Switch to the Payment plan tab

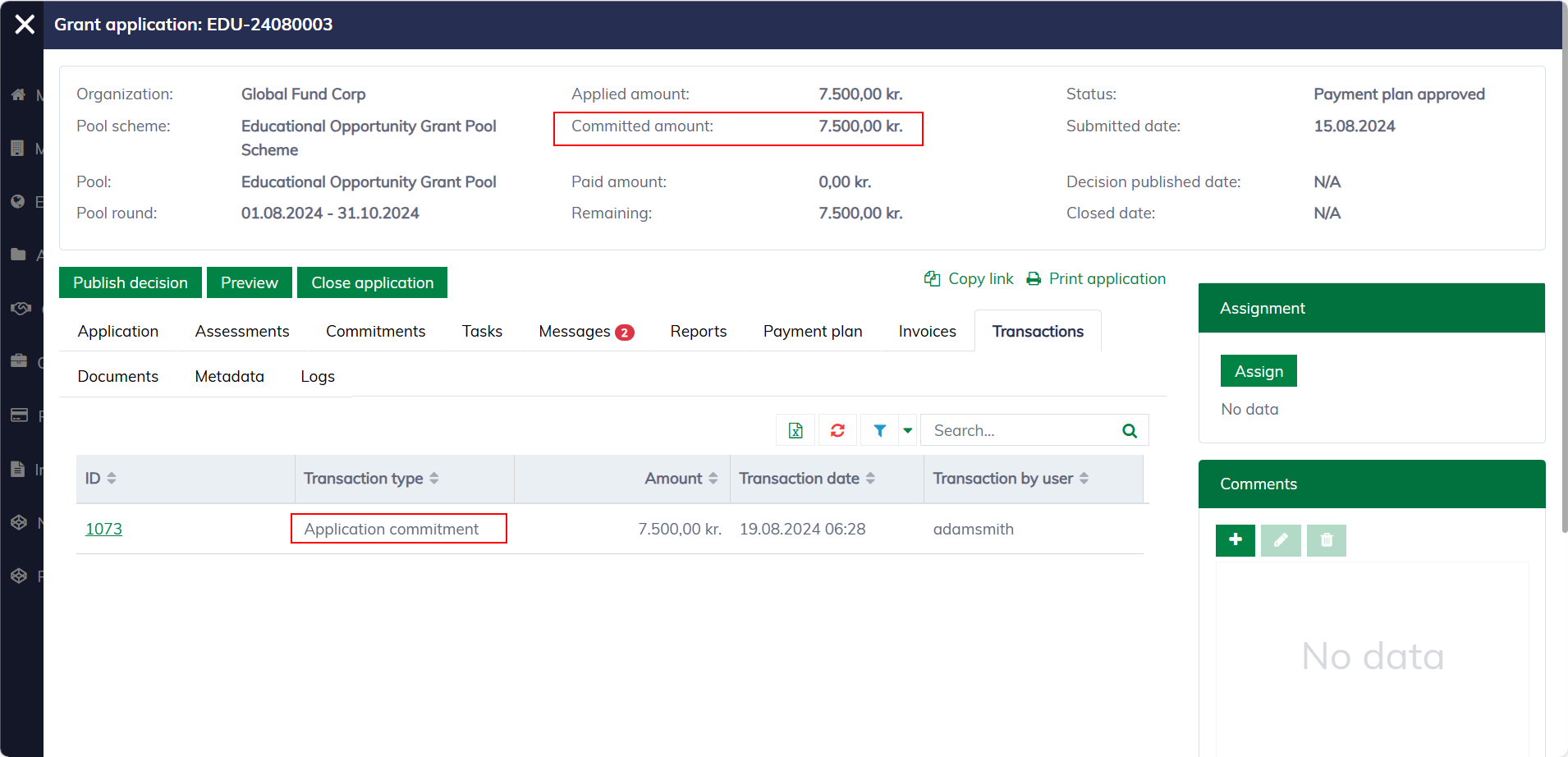coord(812,331)
